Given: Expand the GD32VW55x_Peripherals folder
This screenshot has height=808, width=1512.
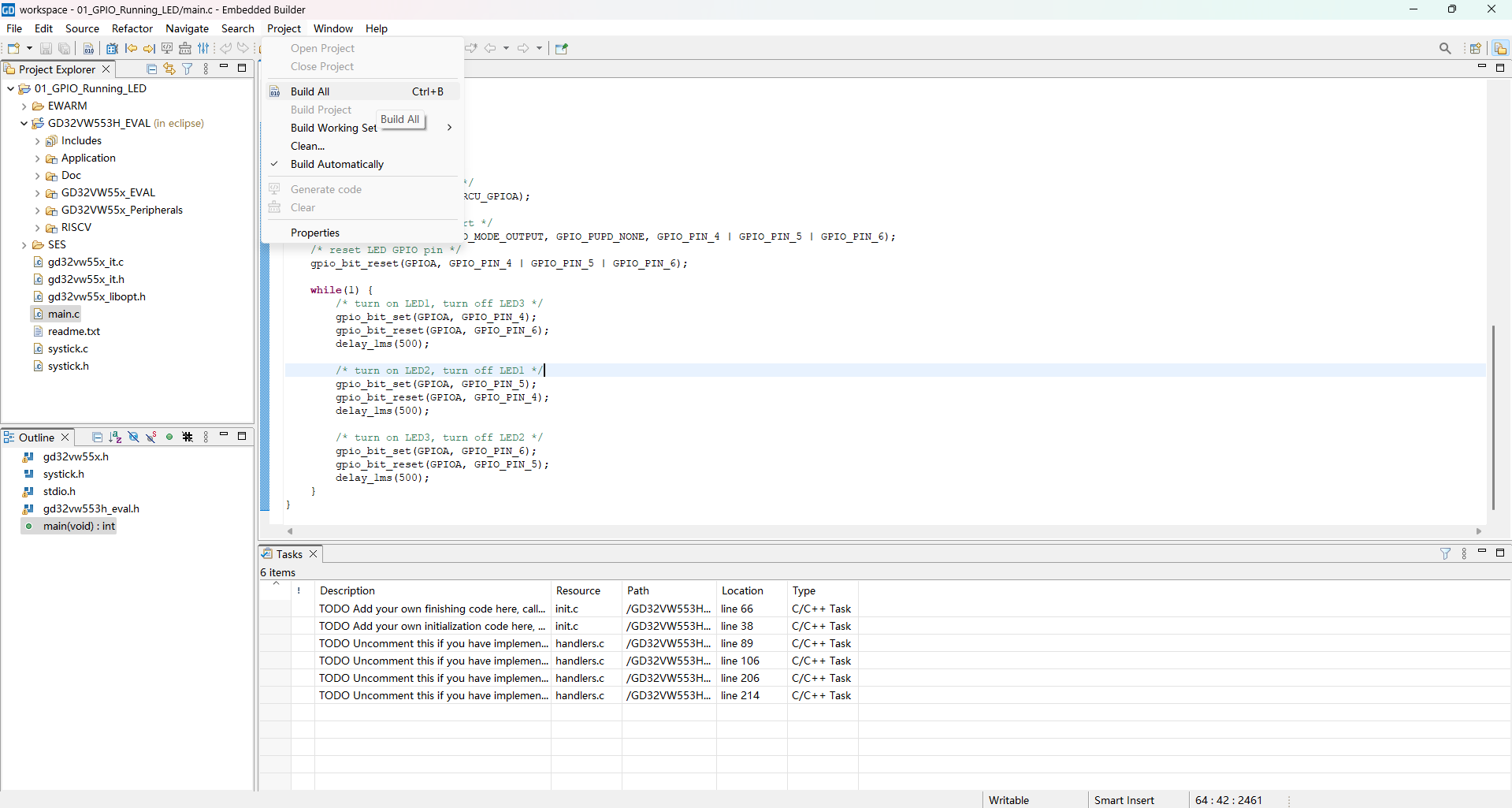Looking at the screenshot, I should 37,210.
